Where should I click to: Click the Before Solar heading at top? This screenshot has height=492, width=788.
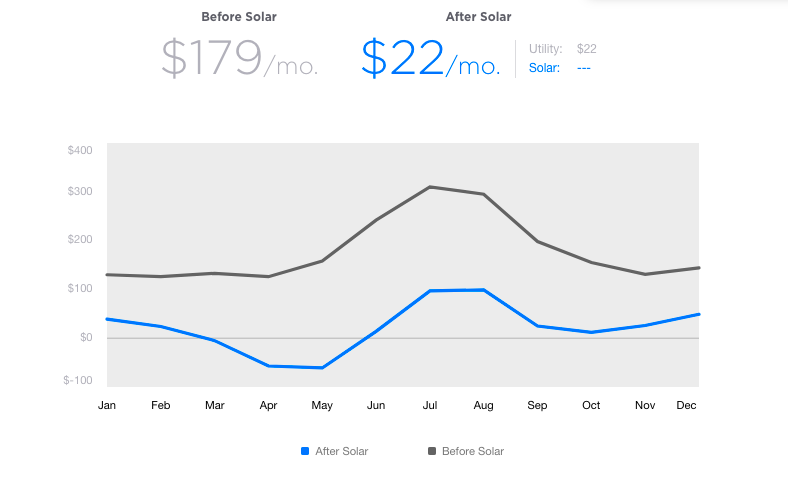[239, 17]
